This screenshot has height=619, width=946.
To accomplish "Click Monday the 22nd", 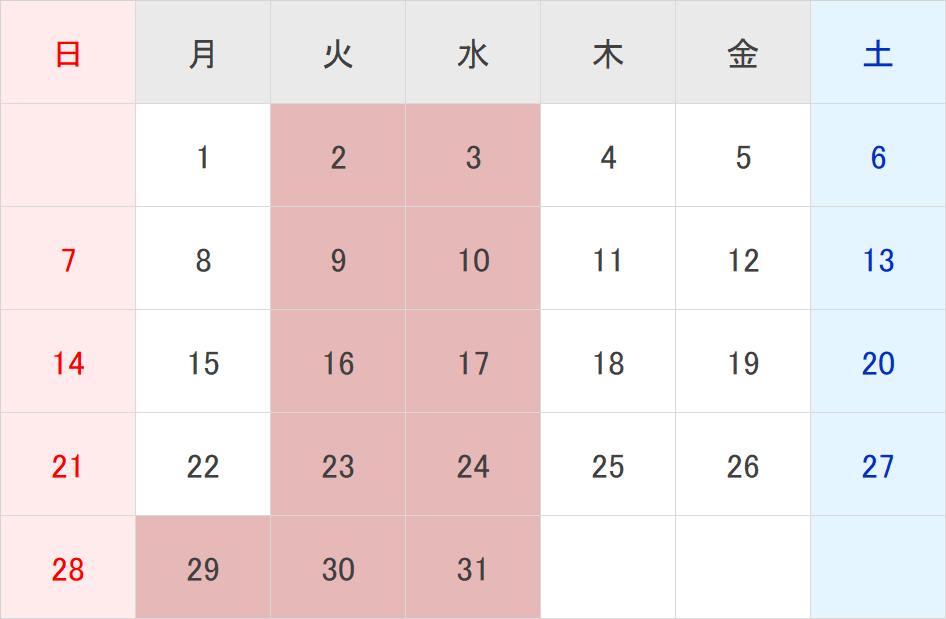I will click(x=203, y=467).
